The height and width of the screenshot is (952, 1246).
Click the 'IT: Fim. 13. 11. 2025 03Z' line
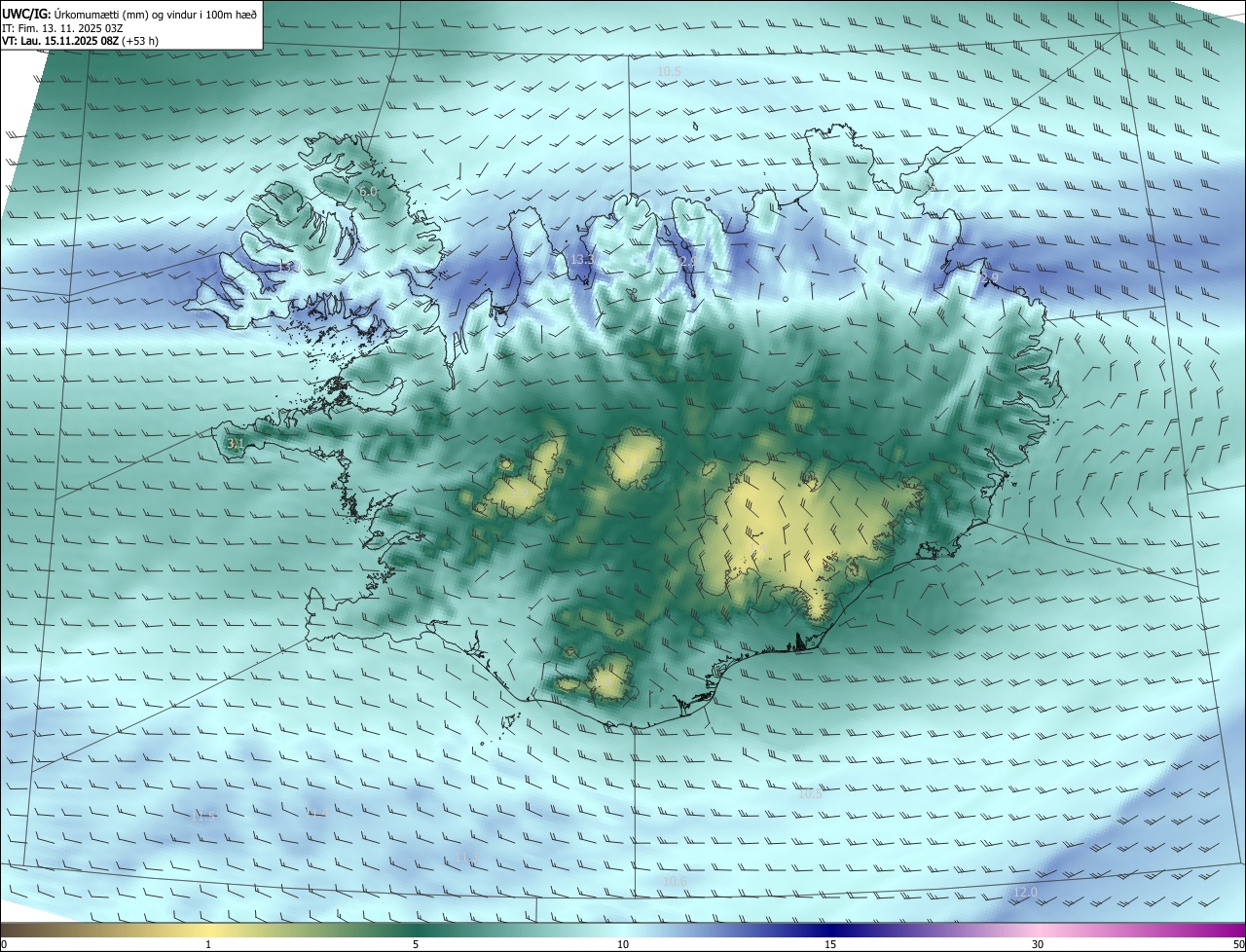click(62, 28)
